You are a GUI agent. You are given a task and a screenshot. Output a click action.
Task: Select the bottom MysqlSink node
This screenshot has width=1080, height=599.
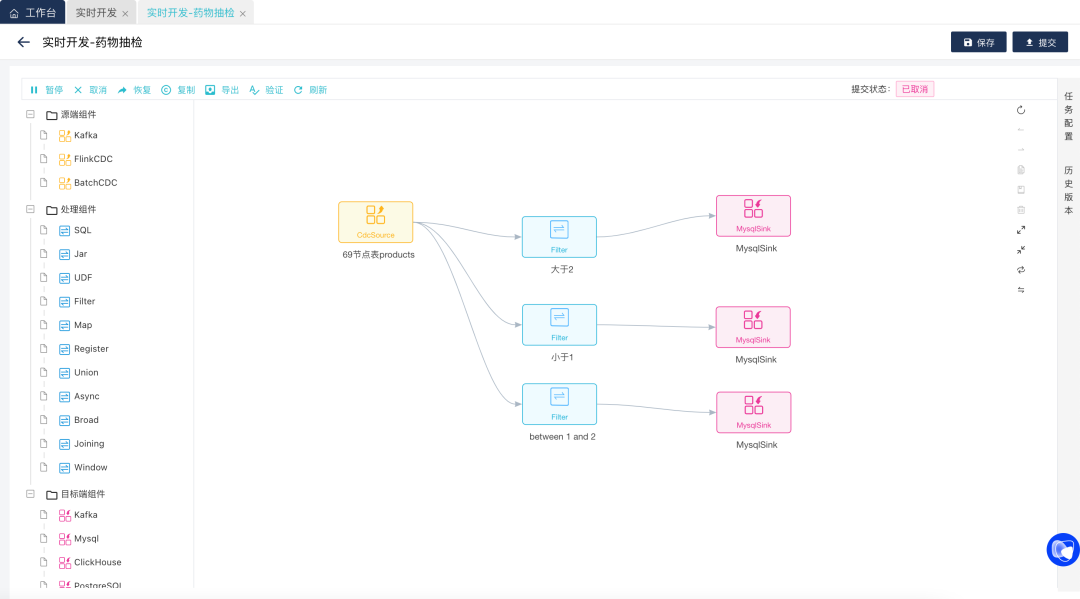tap(753, 412)
